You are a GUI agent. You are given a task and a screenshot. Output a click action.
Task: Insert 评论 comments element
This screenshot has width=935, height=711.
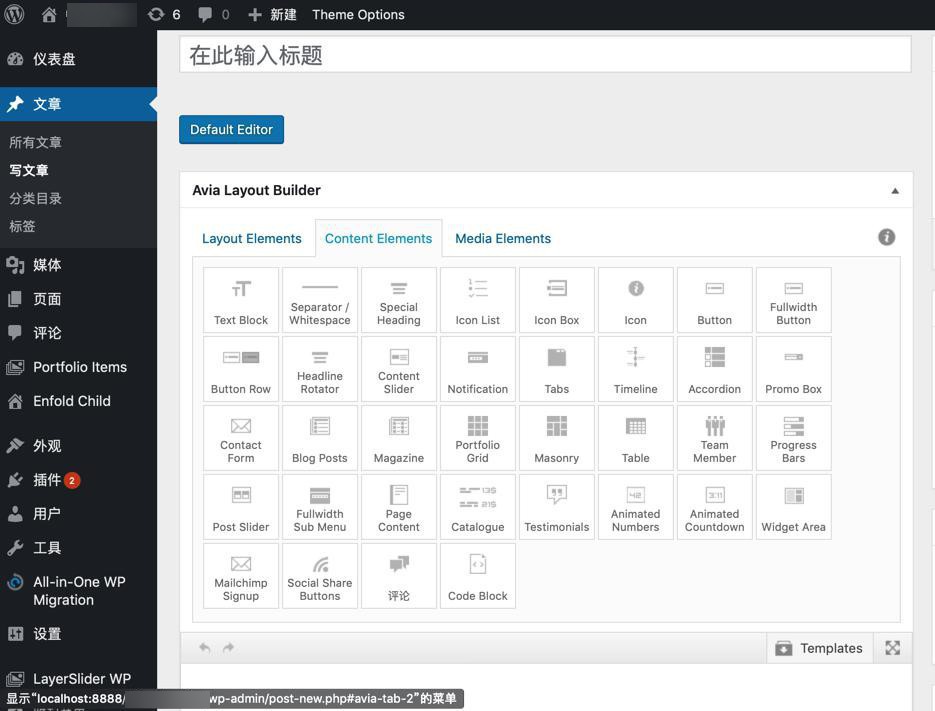[x=399, y=576]
